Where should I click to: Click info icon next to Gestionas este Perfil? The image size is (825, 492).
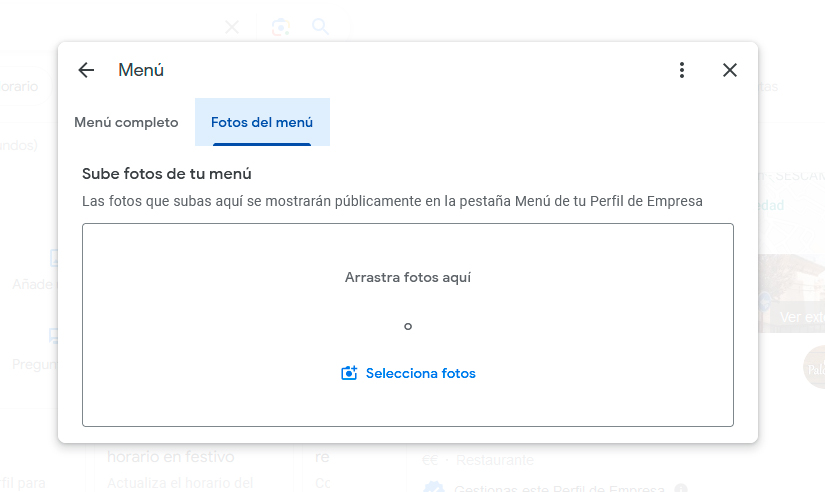681,489
